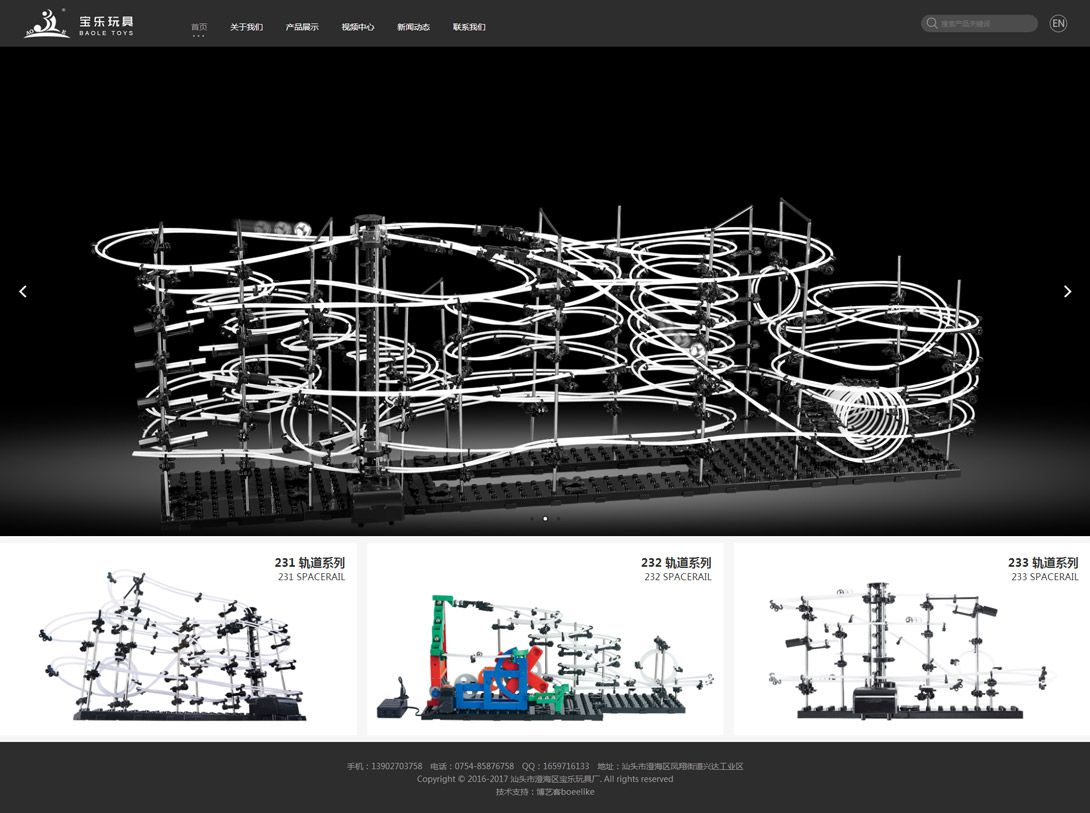Select the middle carousel dot
Screen dimensions: 1090x813
(545, 519)
